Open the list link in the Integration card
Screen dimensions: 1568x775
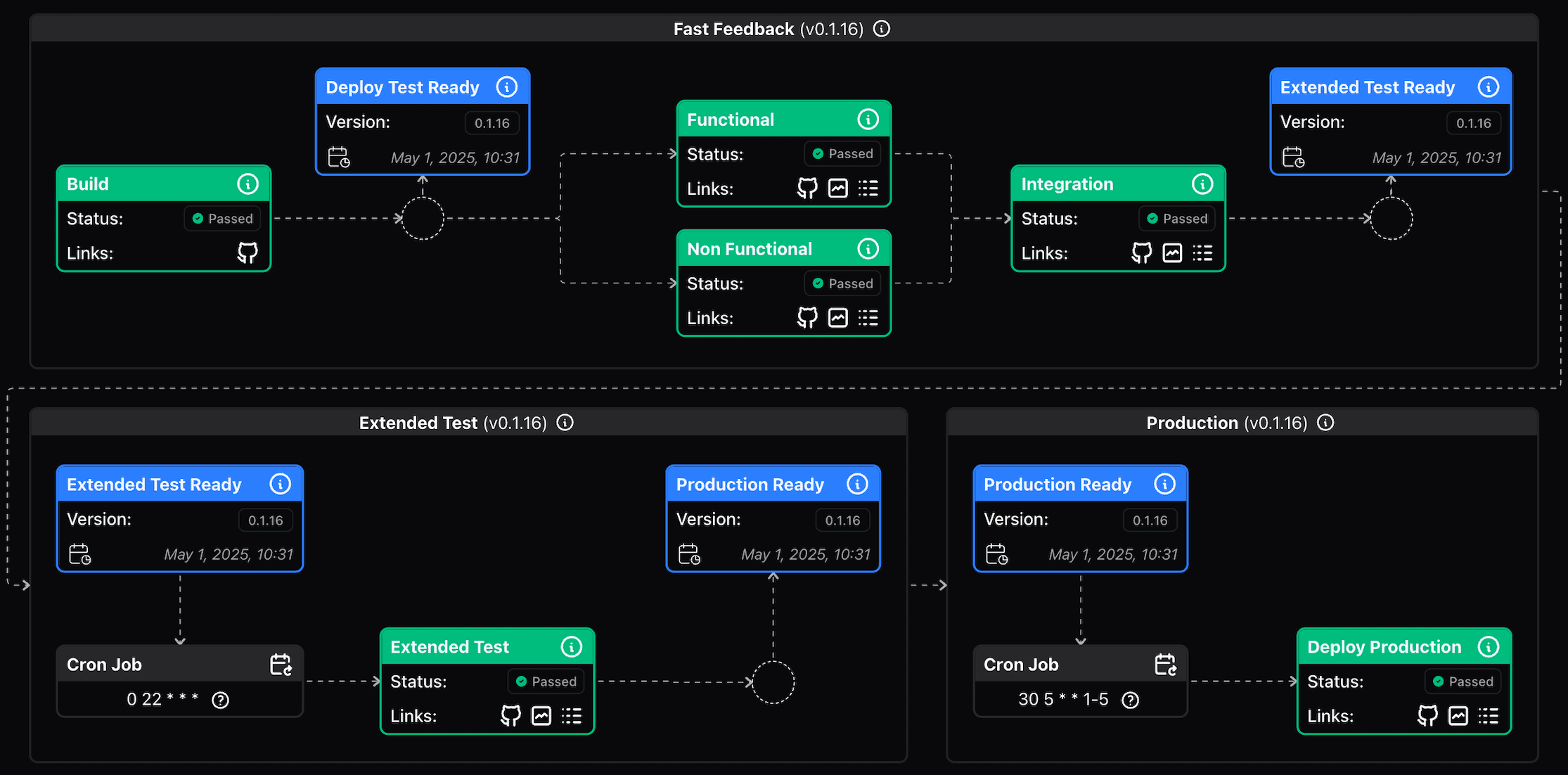[x=1202, y=252]
